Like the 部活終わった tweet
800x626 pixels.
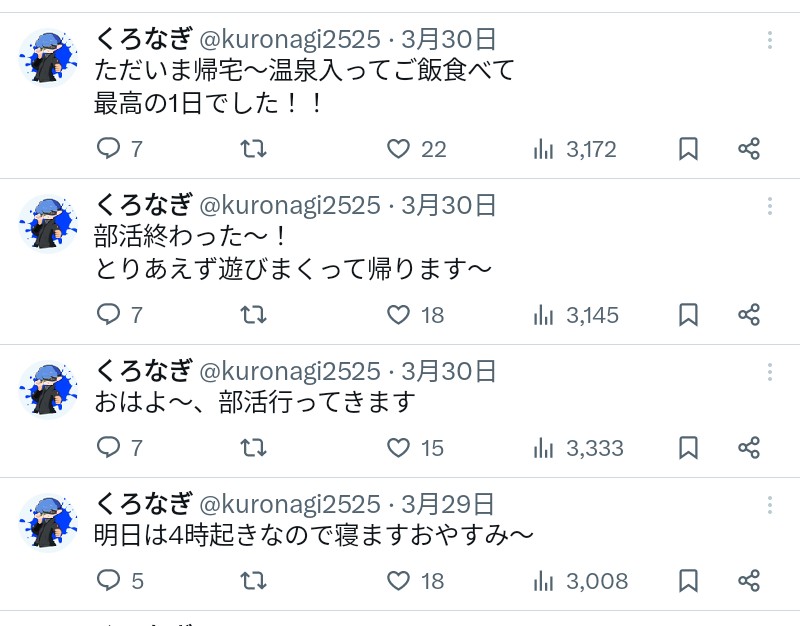point(399,315)
